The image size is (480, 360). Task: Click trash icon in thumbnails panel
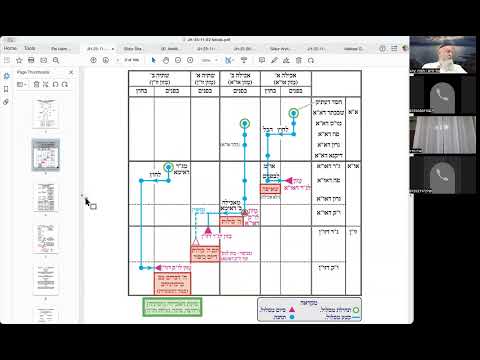pos(37,85)
